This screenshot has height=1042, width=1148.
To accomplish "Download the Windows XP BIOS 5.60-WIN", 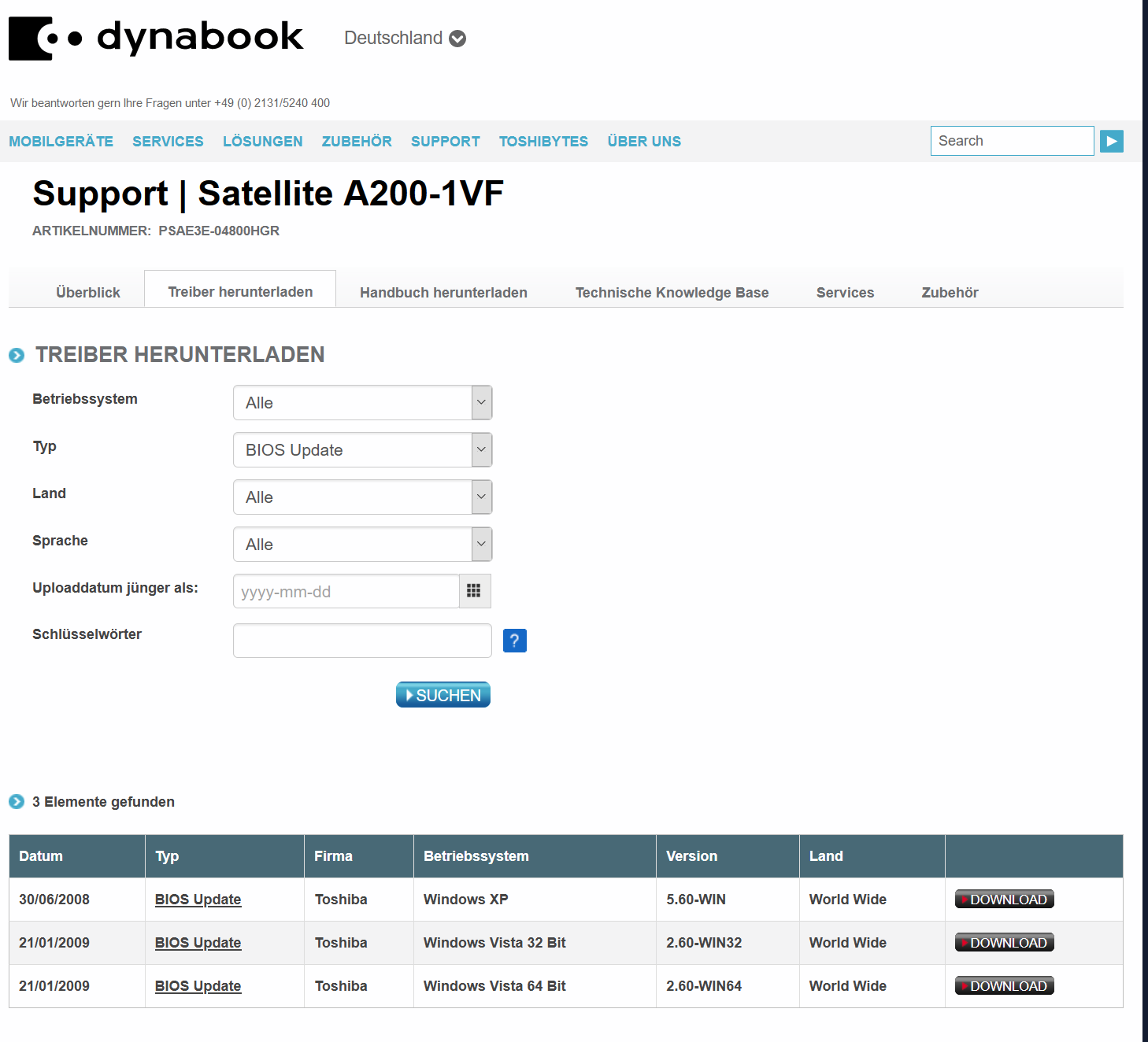I will coord(1004,900).
